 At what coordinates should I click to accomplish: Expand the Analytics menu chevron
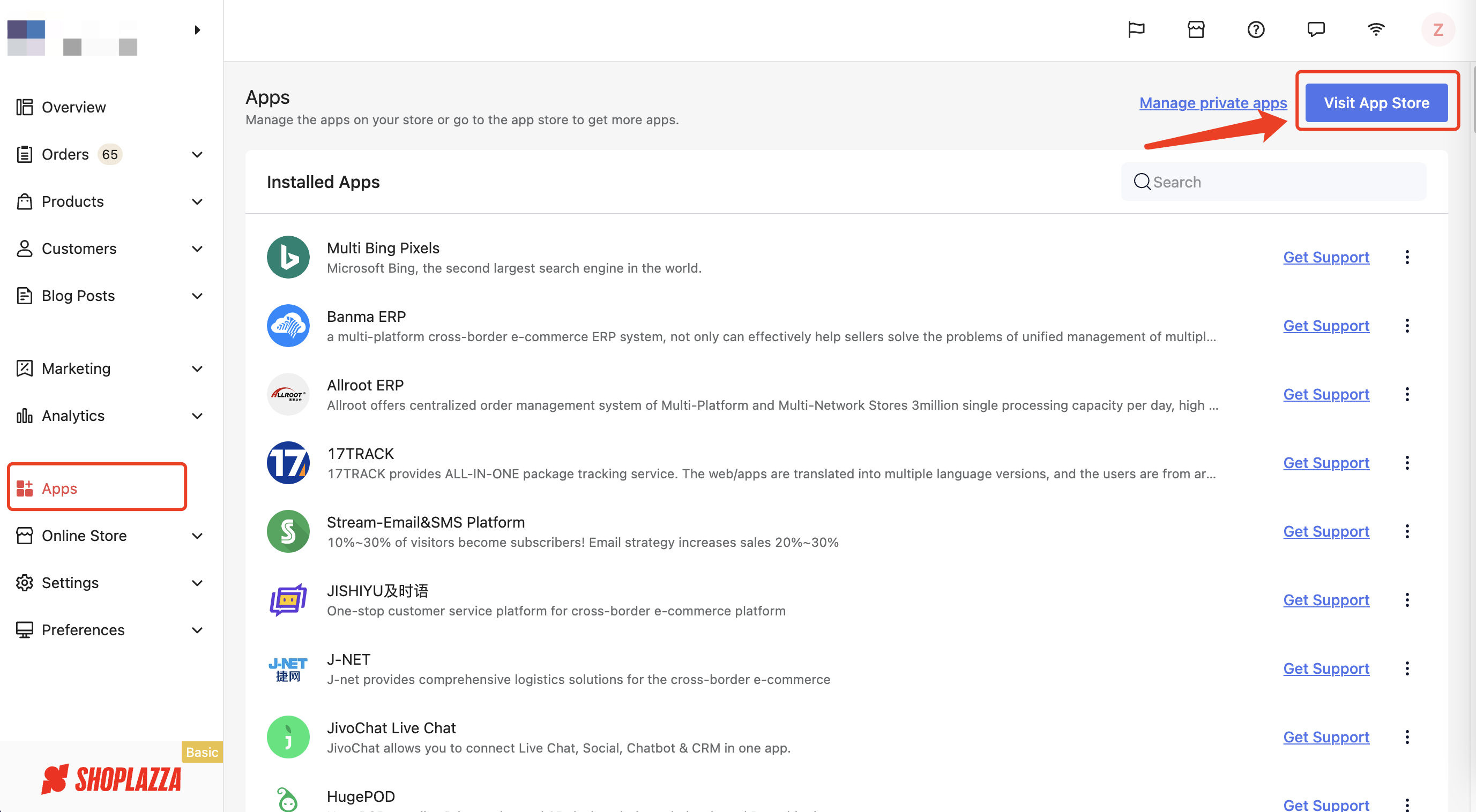197,416
